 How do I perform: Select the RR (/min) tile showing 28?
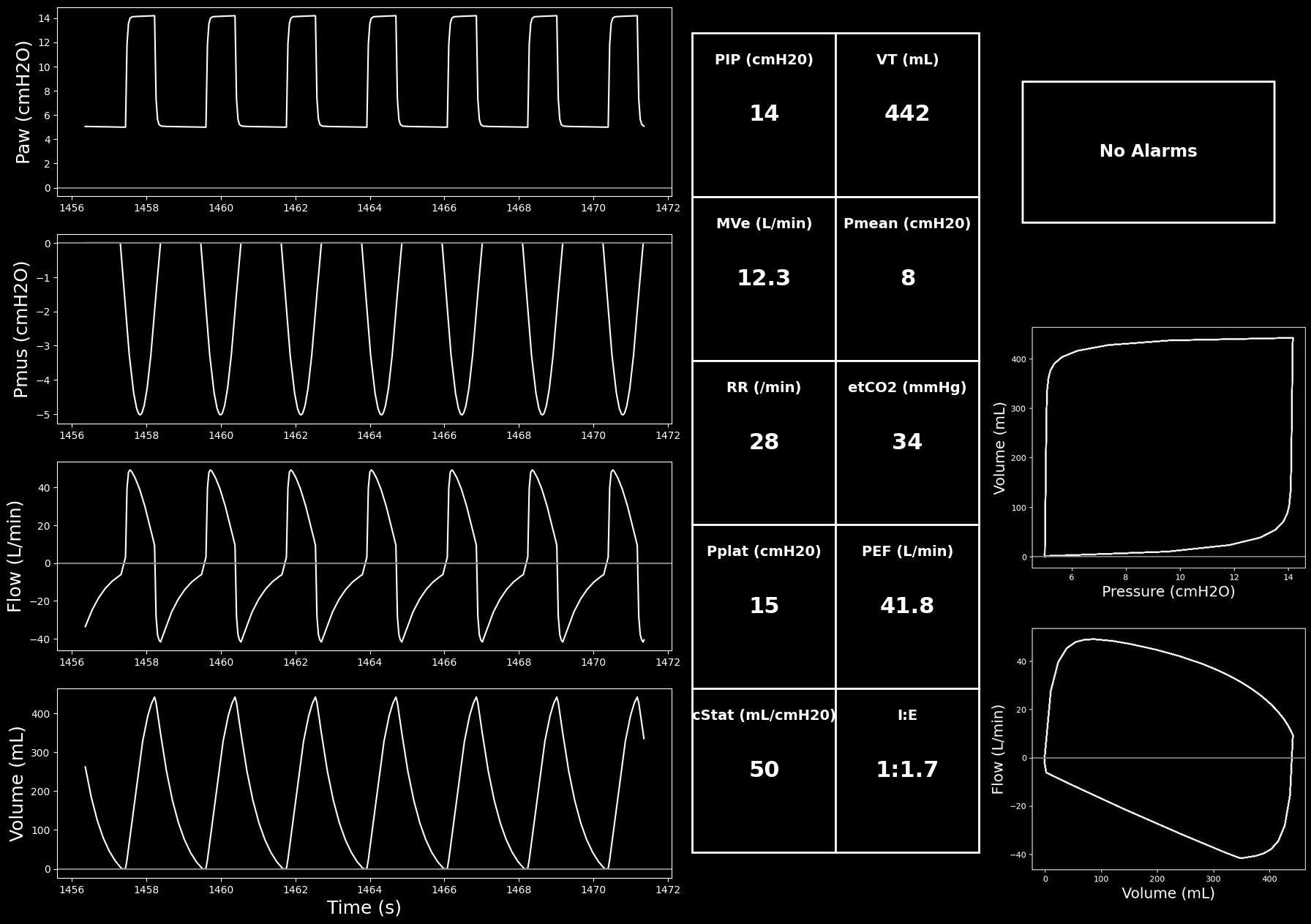pos(764,443)
